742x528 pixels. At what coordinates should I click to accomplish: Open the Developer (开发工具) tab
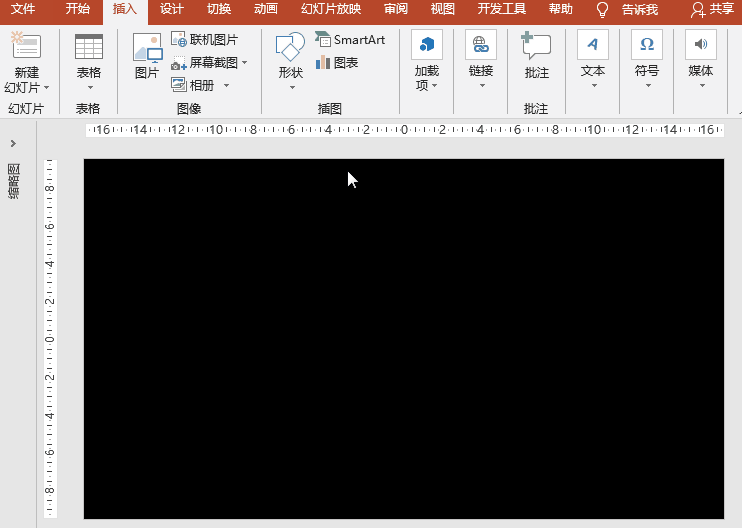click(x=502, y=9)
